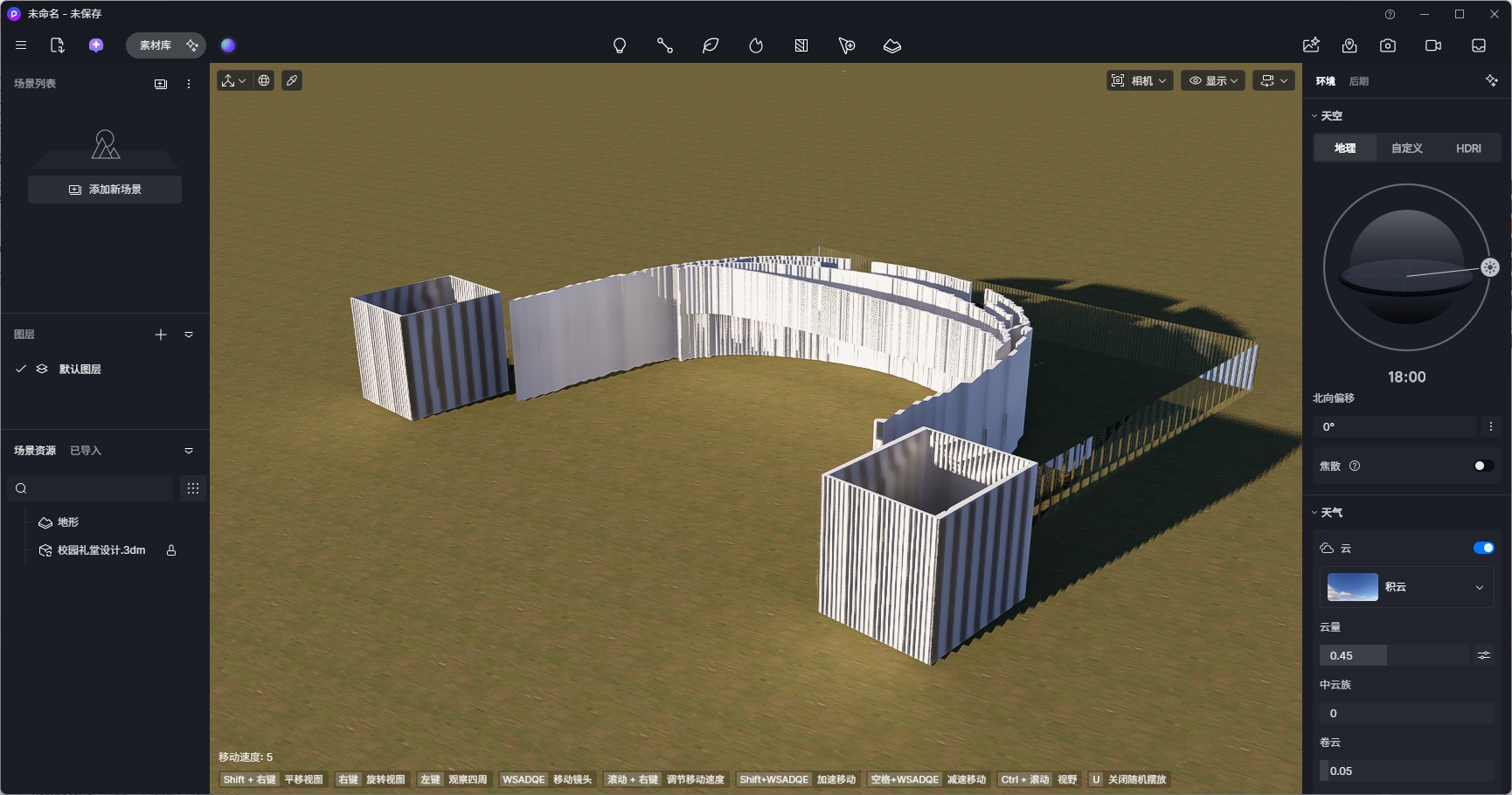Screen dimensions: 1512x795
Task: Open the terrain tool in top toolbar
Action: pyautogui.click(x=892, y=45)
